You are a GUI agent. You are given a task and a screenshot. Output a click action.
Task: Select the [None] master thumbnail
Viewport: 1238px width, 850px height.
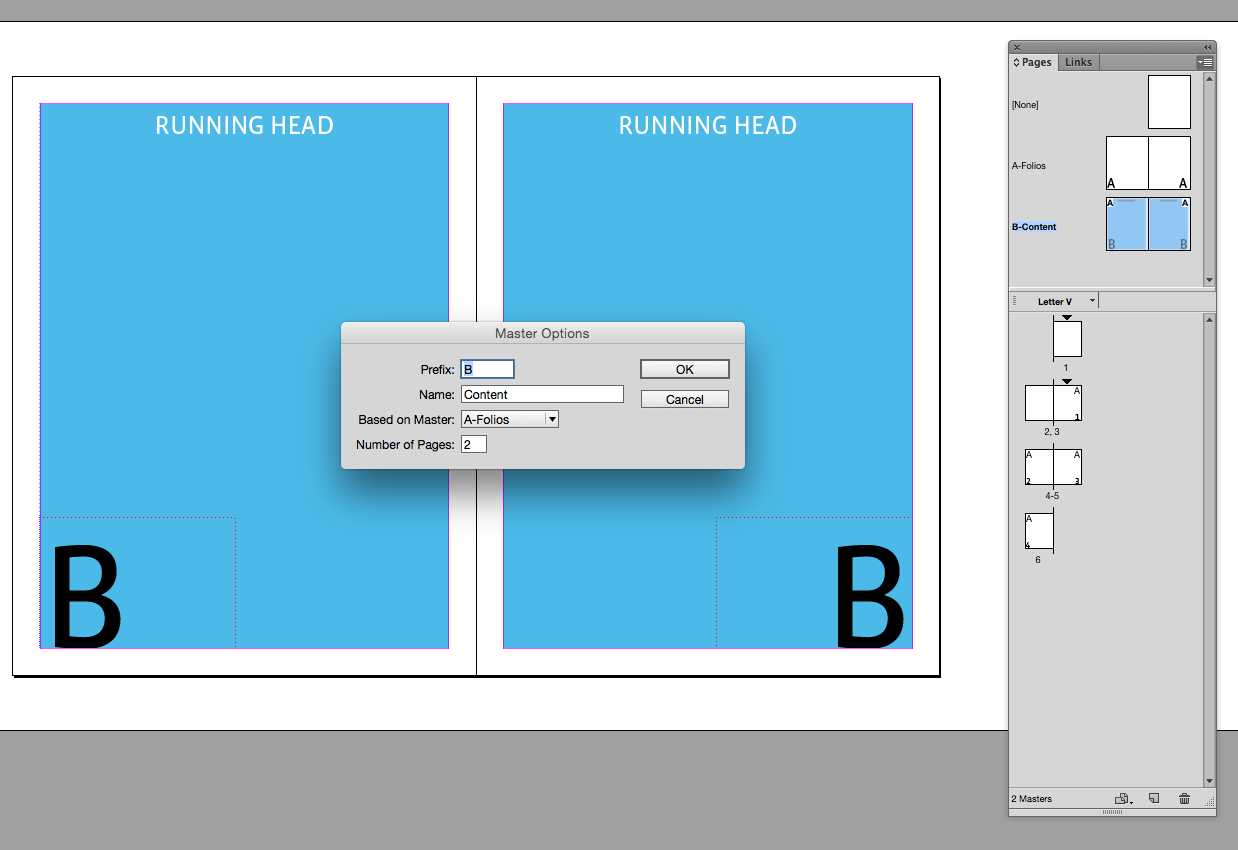(x=1169, y=102)
